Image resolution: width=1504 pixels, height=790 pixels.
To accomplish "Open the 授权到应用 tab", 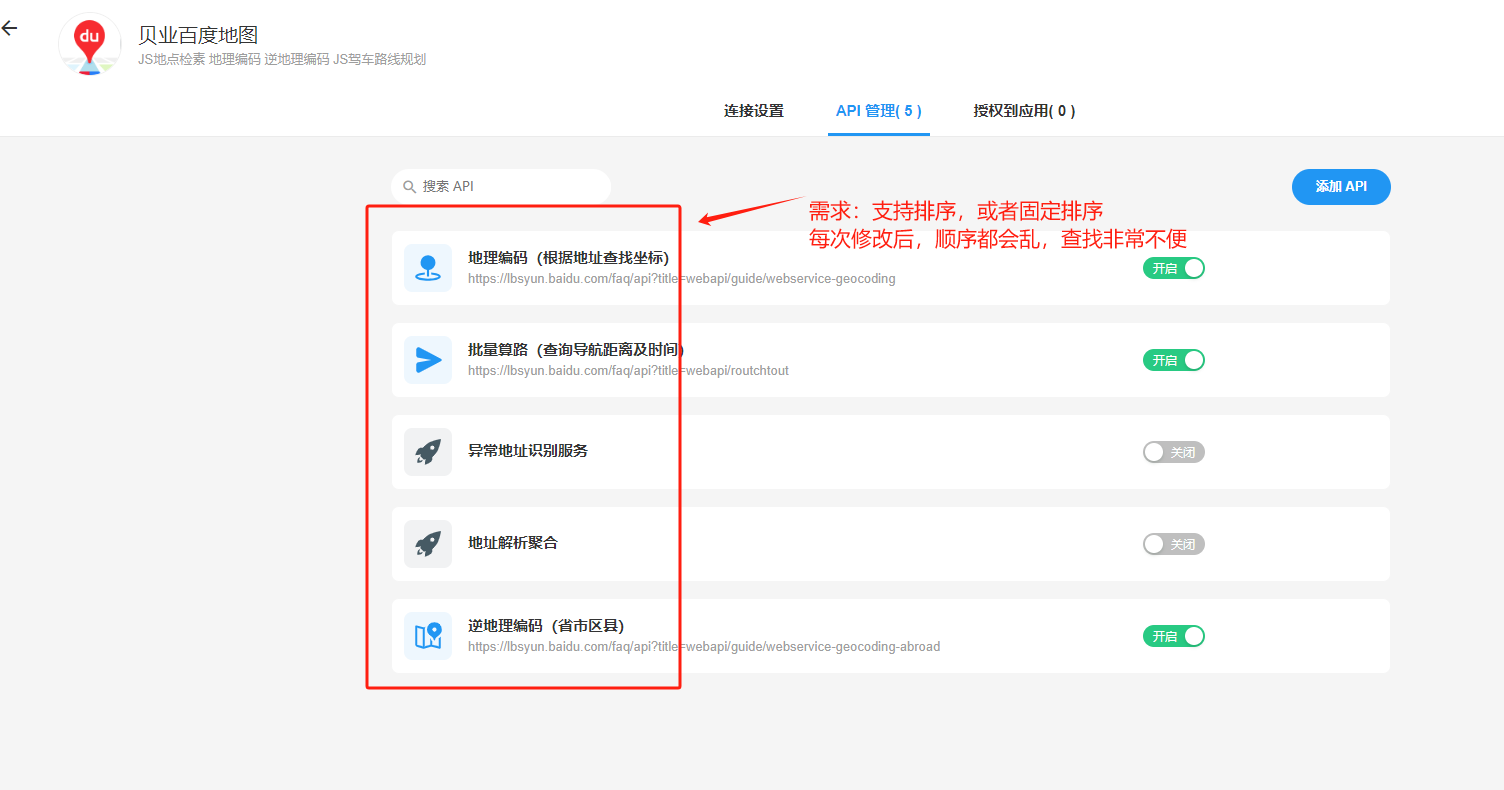I will 1024,111.
